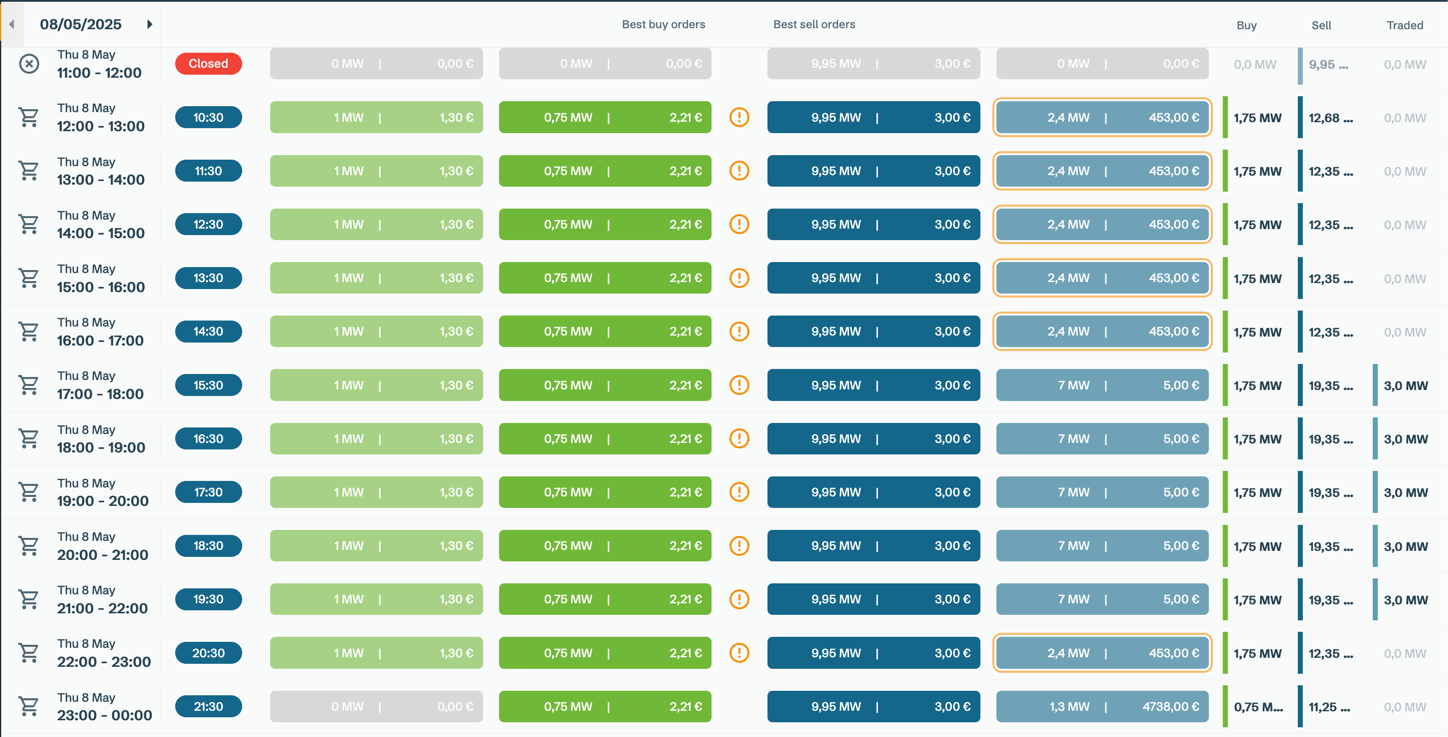Click the warning icon in the 18:00 - 19:00 row
This screenshot has width=1448, height=737.
tap(739, 438)
